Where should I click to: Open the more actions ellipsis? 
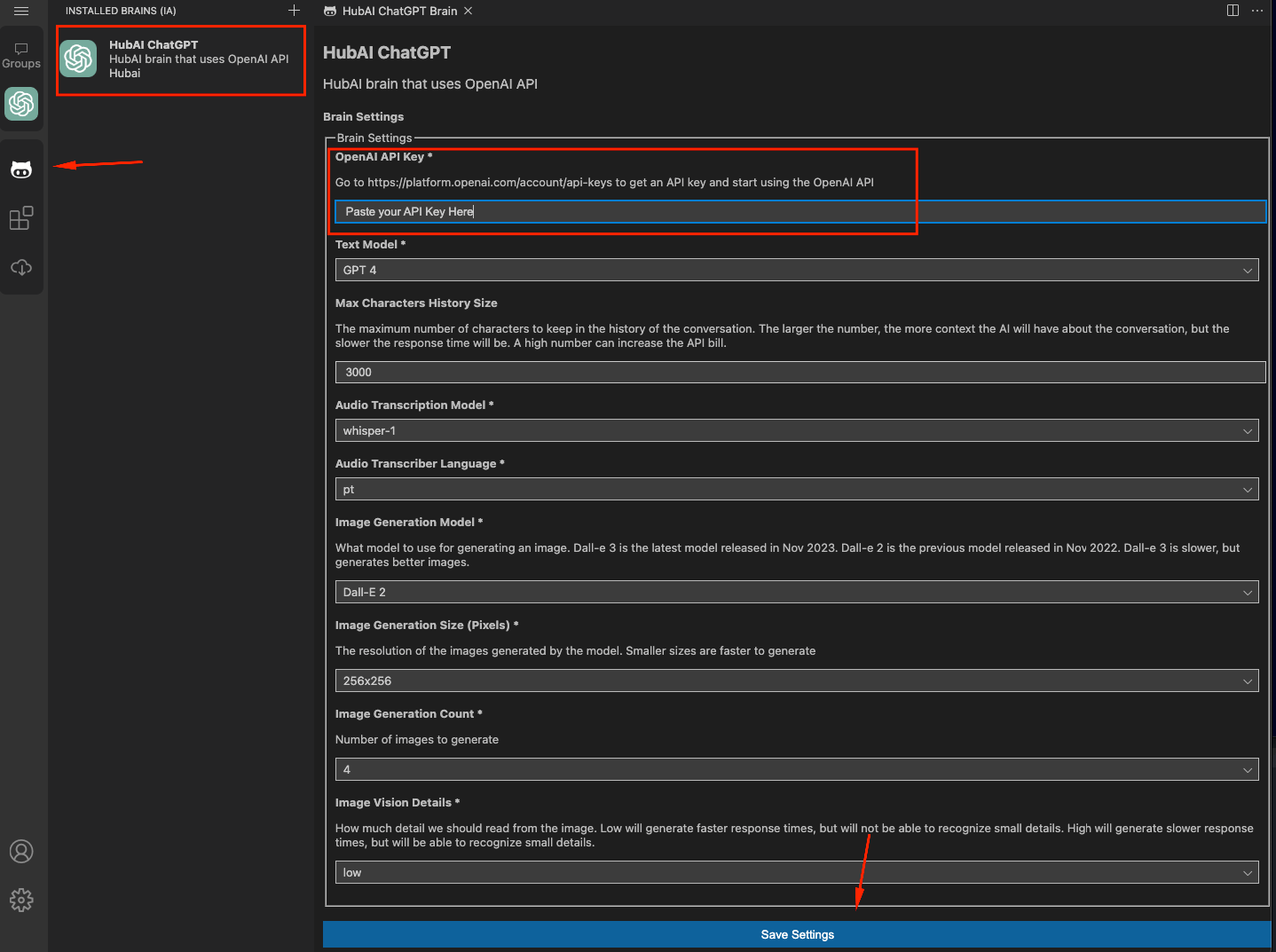tap(1257, 11)
